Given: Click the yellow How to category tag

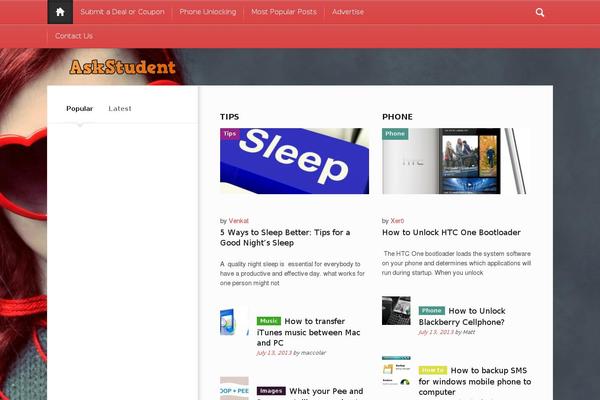Looking at the screenshot, I should click(x=433, y=370).
